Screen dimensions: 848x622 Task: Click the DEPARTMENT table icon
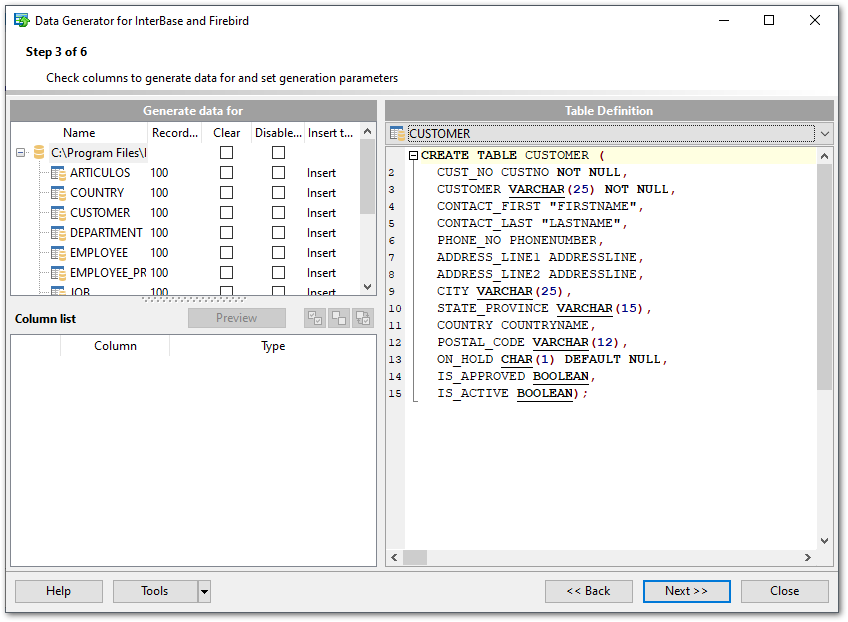[x=58, y=233]
